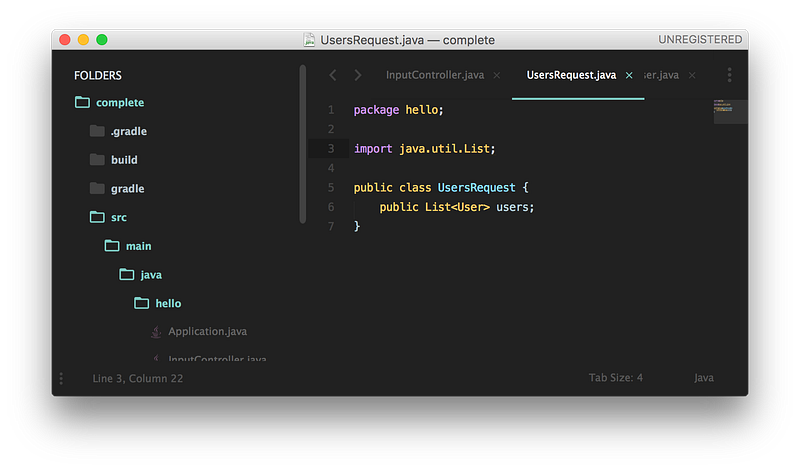Click the 'users;' field name
This screenshot has height=470, width=800.
pyautogui.click(x=515, y=207)
